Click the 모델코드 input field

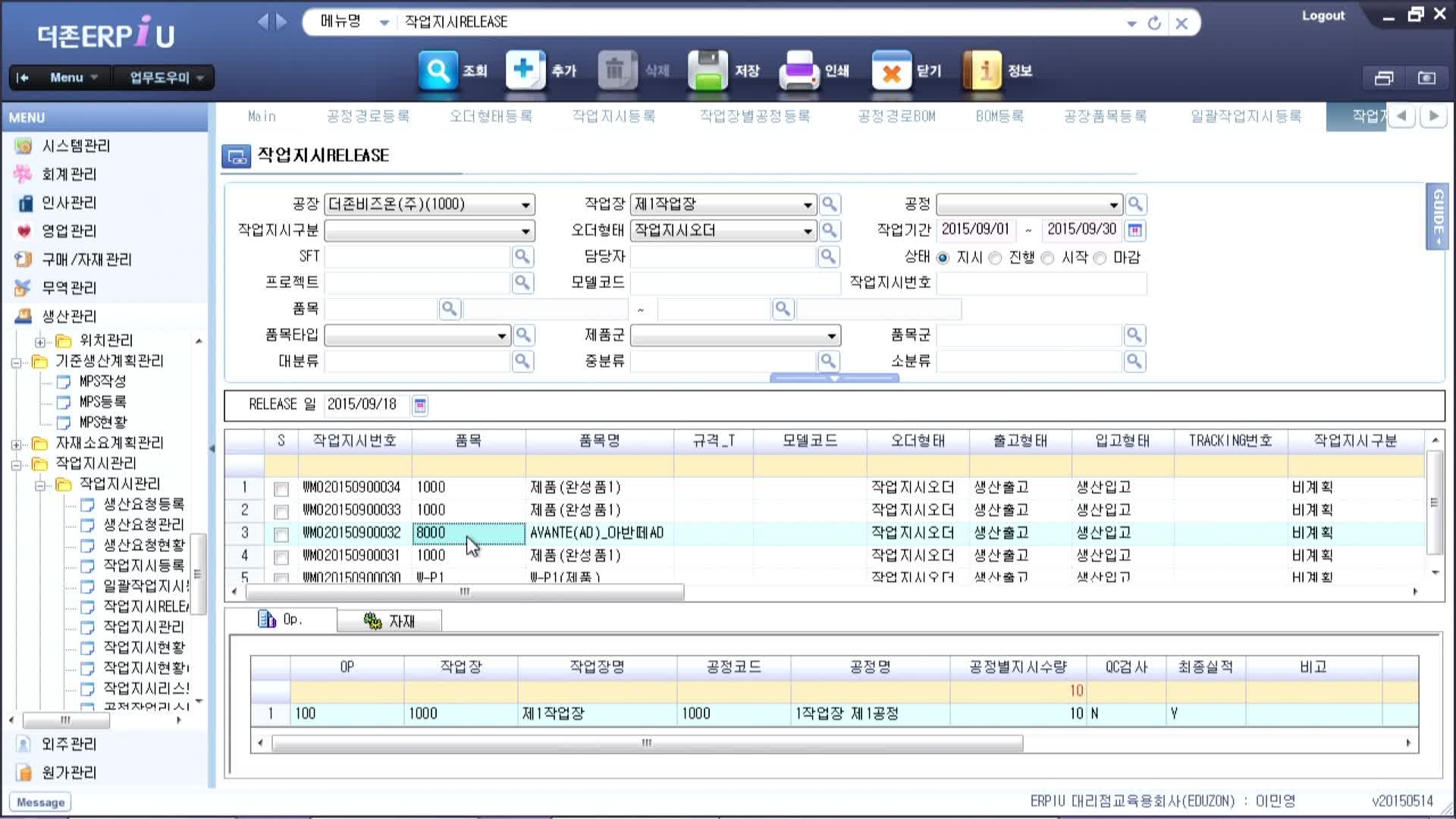pos(736,283)
